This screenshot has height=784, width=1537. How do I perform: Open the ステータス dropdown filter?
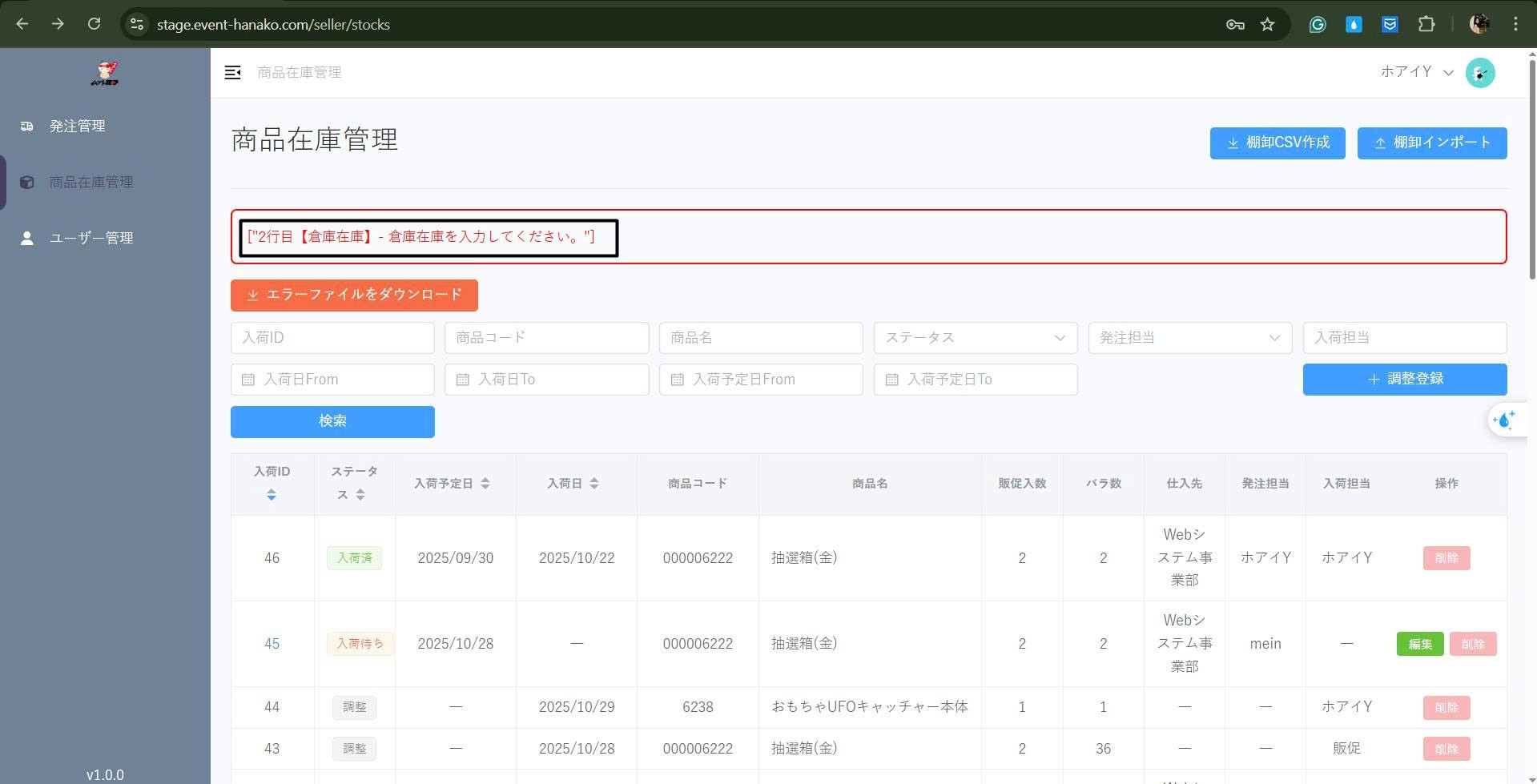click(x=975, y=338)
